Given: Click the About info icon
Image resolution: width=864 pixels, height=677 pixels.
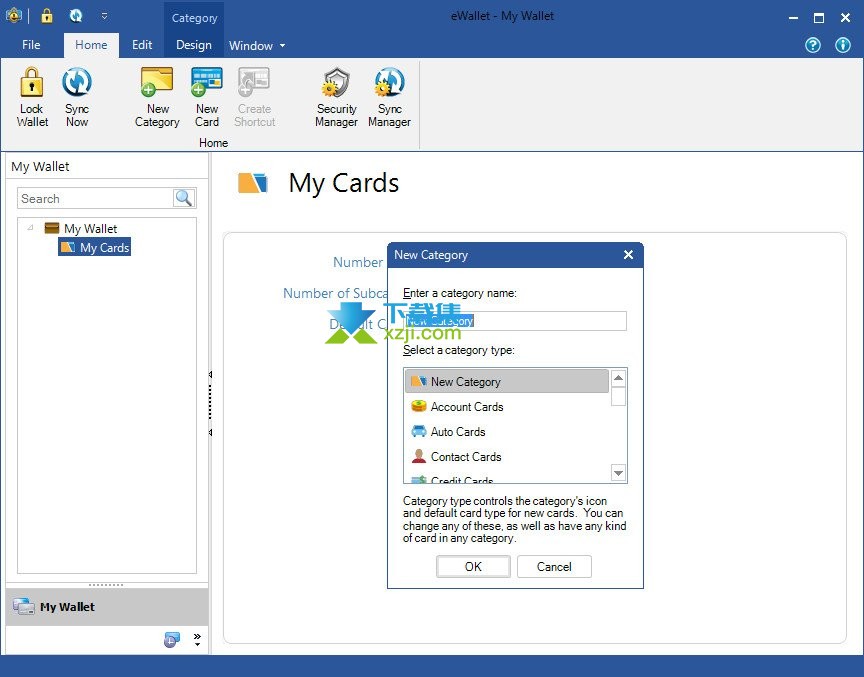Looking at the screenshot, I should pos(843,45).
